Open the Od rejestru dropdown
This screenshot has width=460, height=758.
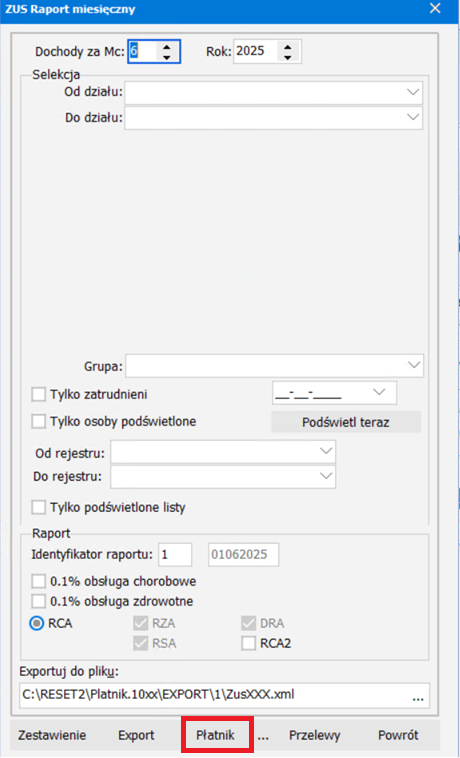[326, 452]
